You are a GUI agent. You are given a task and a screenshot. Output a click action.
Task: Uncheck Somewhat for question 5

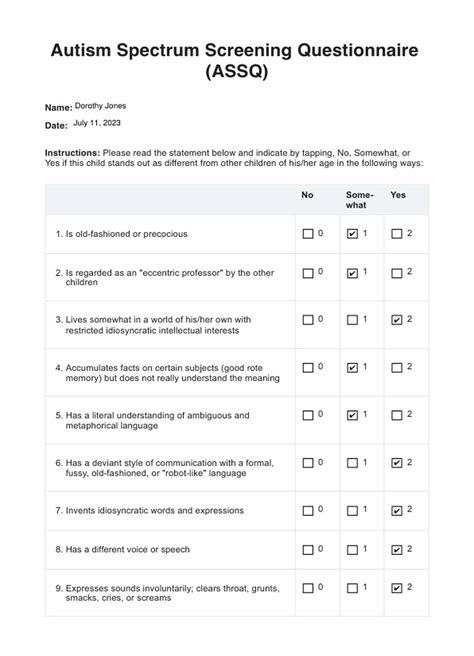click(x=352, y=415)
